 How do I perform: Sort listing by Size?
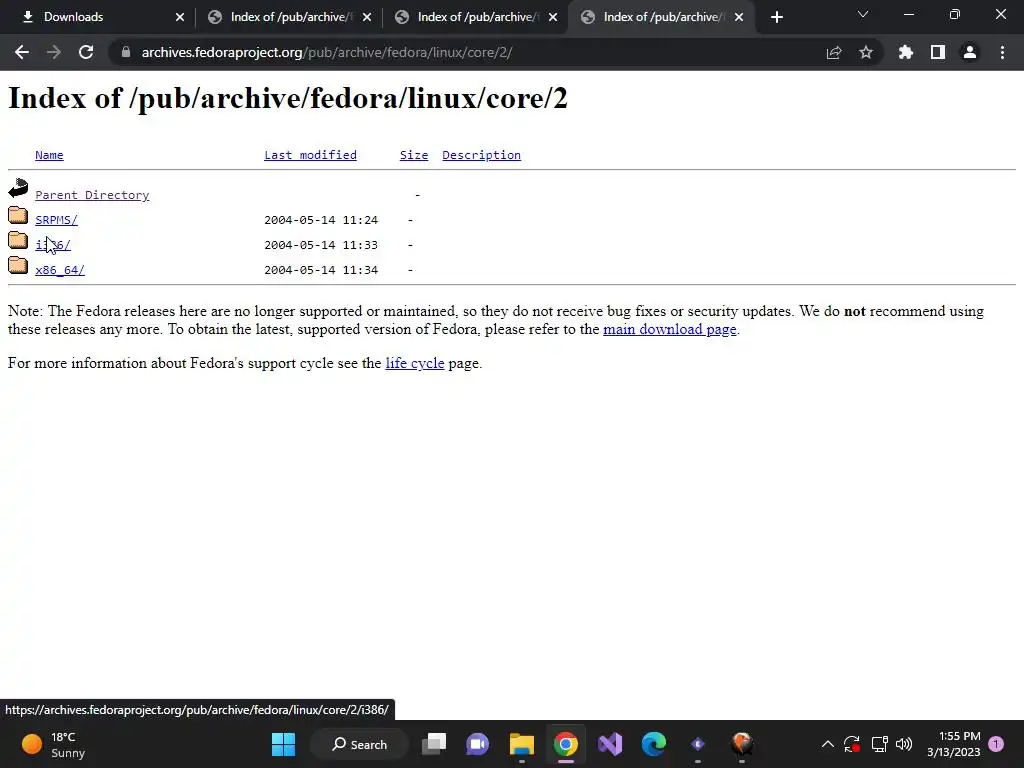coord(414,155)
